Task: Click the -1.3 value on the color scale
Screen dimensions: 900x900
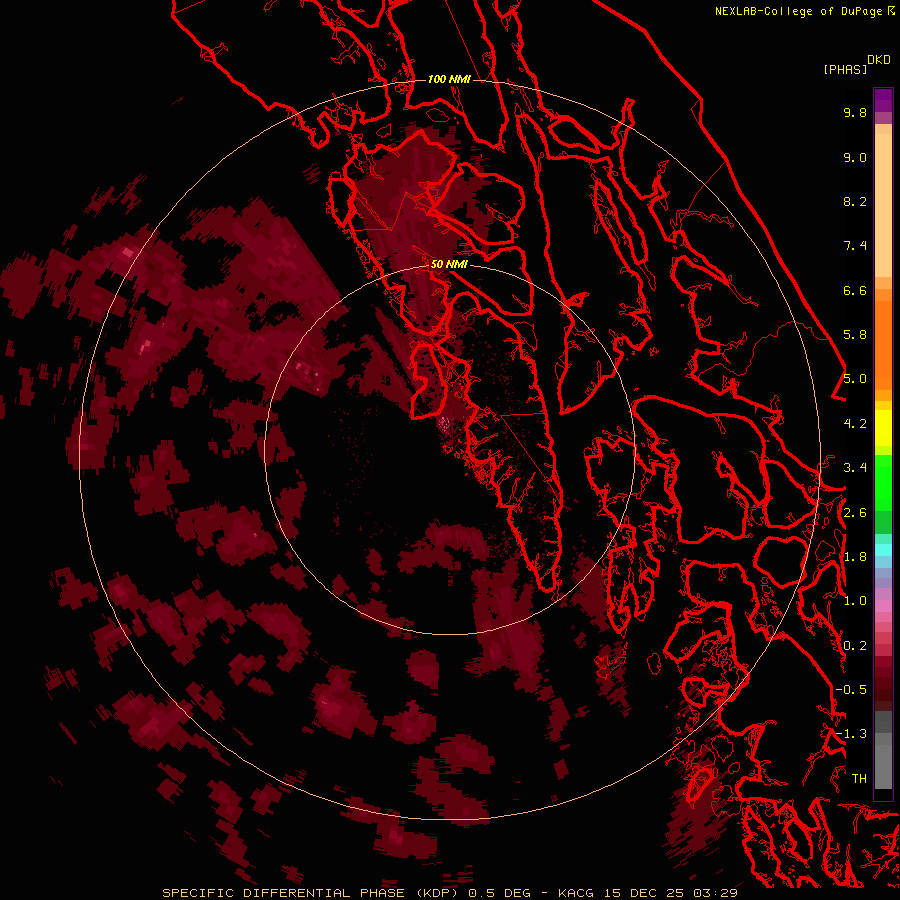Action: (x=851, y=734)
